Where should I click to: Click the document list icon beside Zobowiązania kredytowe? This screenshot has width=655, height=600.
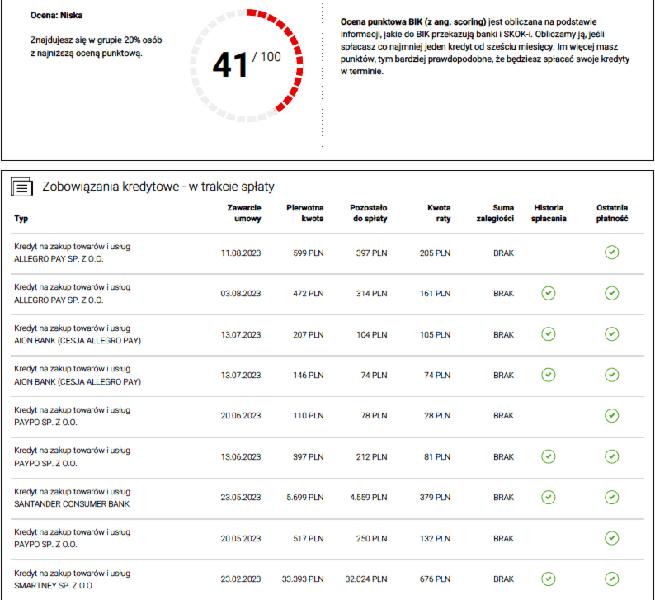[22, 186]
